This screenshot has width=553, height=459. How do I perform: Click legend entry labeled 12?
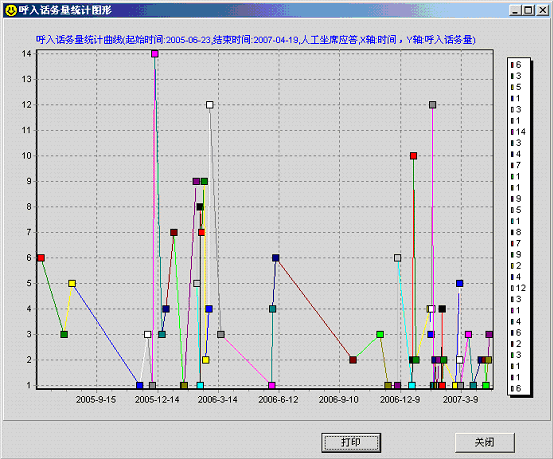pyautogui.click(x=518, y=288)
